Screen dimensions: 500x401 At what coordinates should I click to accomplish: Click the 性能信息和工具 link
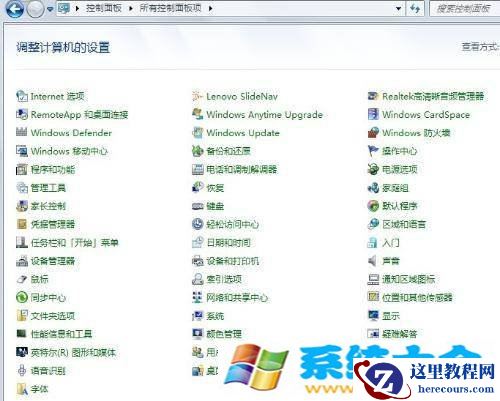point(61,334)
